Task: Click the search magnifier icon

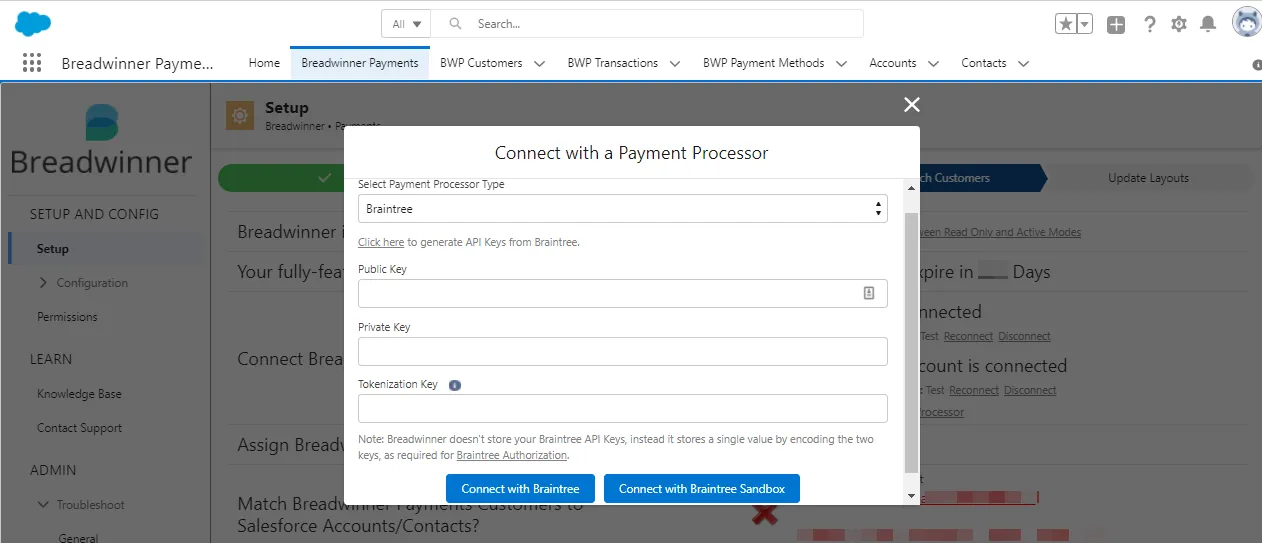Action: [x=455, y=23]
